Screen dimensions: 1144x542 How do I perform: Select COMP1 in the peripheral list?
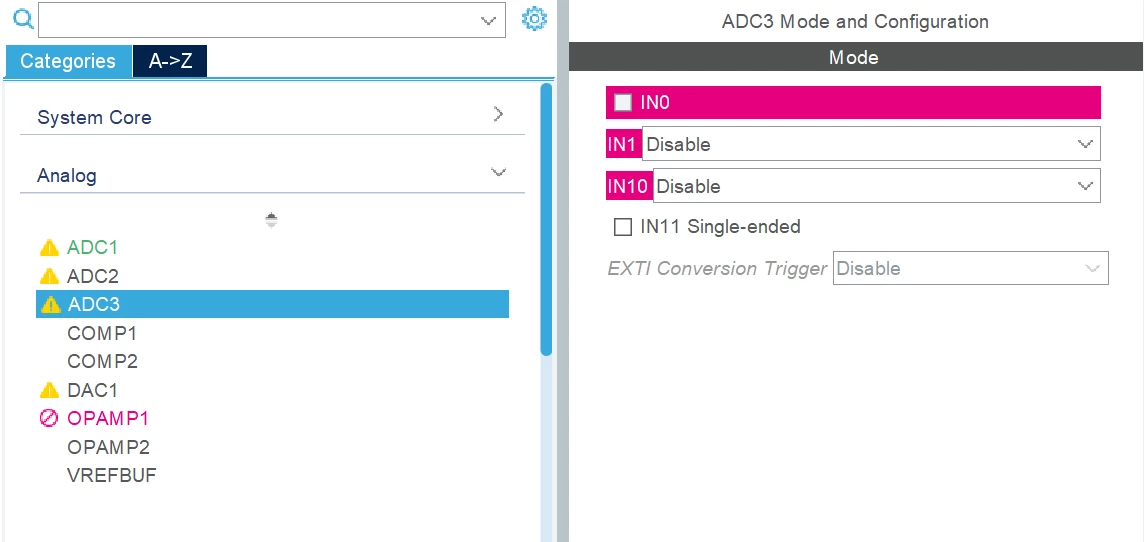click(102, 333)
